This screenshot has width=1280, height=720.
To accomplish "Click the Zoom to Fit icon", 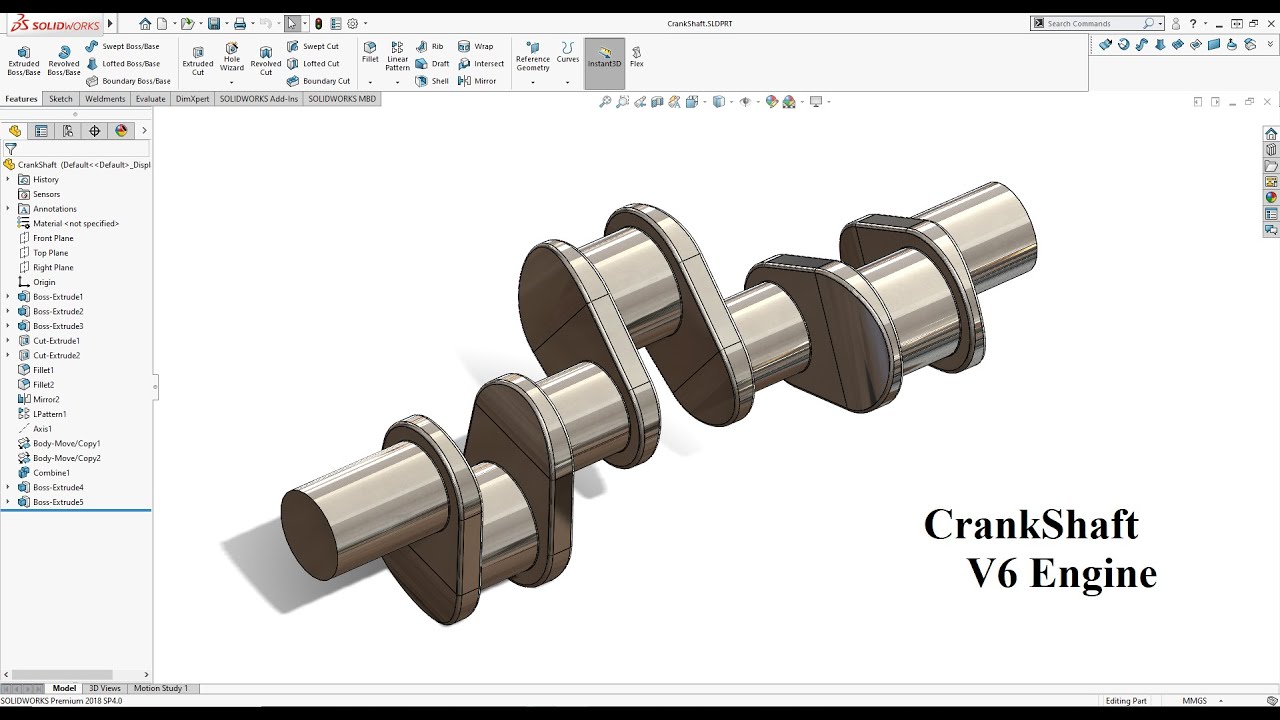I will coord(605,102).
